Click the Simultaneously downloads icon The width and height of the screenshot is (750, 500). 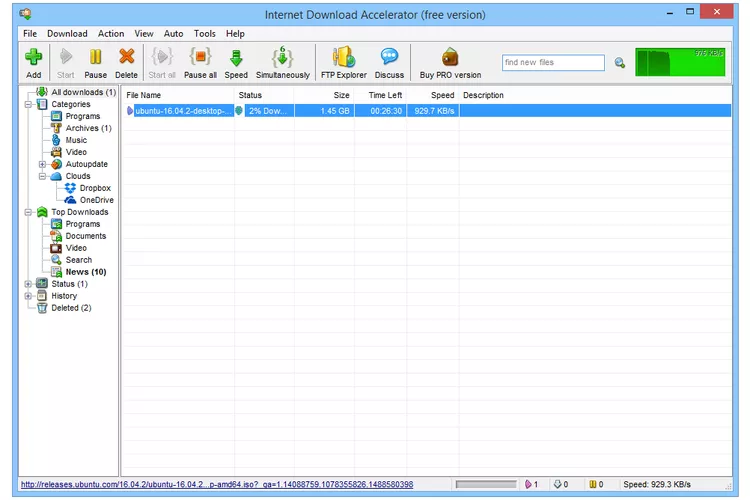pos(282,58)
